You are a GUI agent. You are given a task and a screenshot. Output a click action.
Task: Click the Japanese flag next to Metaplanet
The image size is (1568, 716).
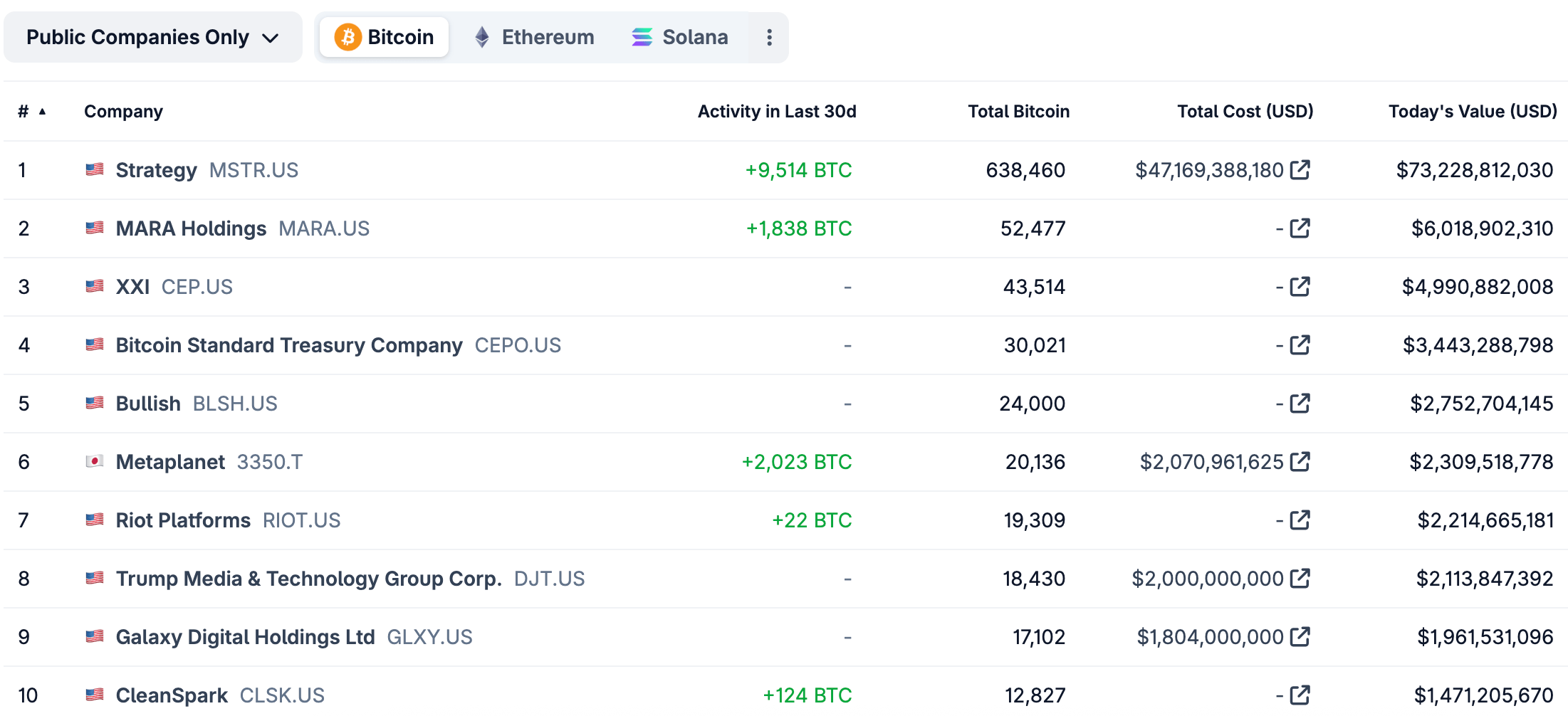click(94, 461)
